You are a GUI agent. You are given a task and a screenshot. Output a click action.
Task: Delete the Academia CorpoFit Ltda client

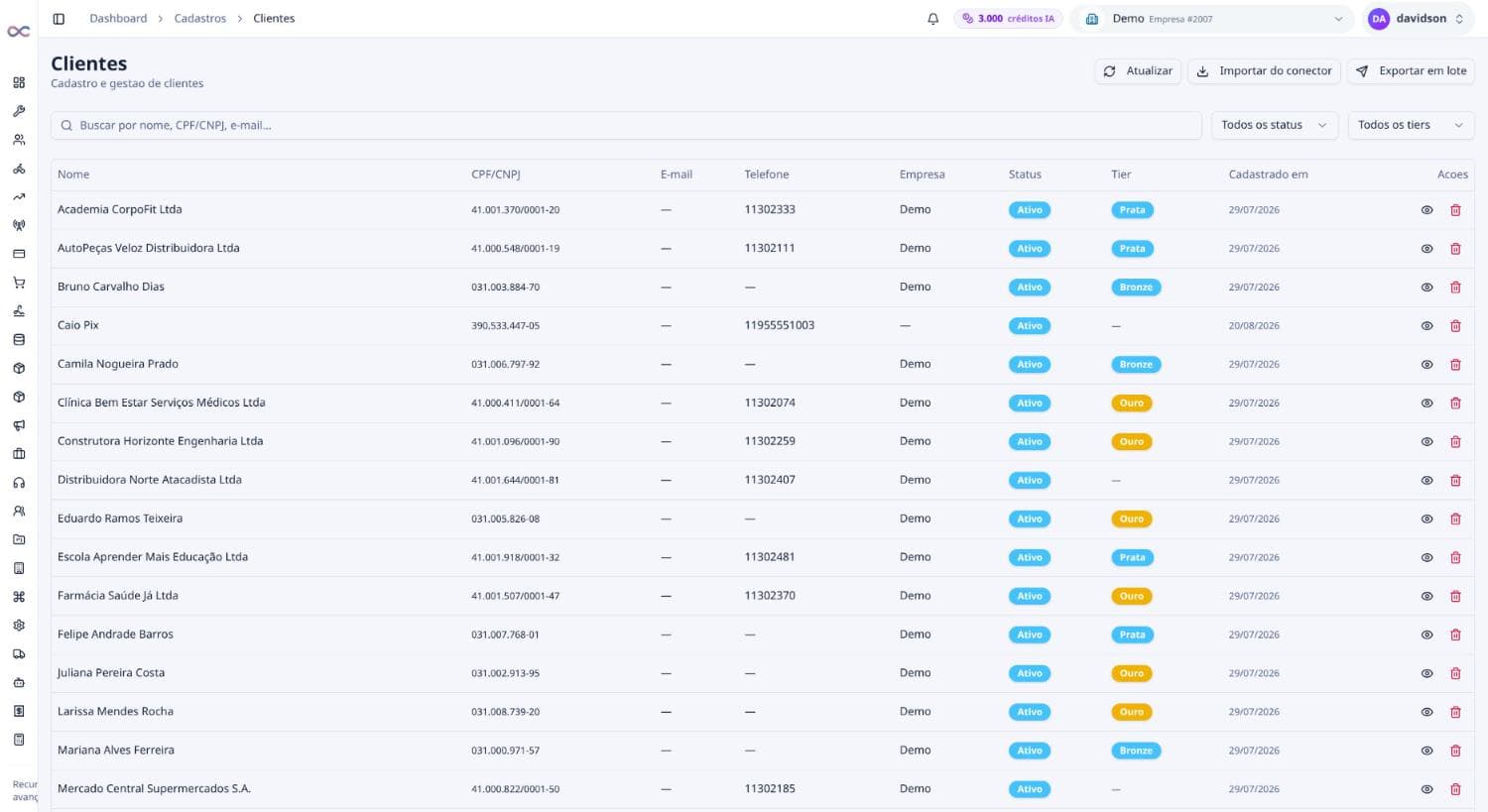point(1455,210)
